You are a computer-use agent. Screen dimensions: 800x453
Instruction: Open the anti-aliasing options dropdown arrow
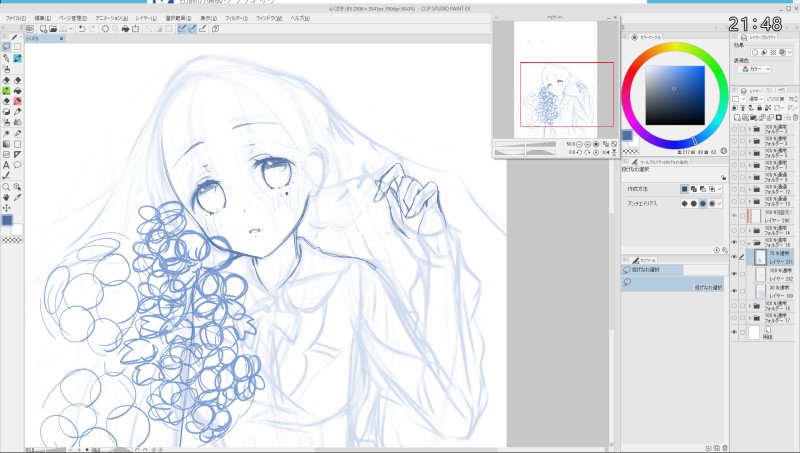719,204
